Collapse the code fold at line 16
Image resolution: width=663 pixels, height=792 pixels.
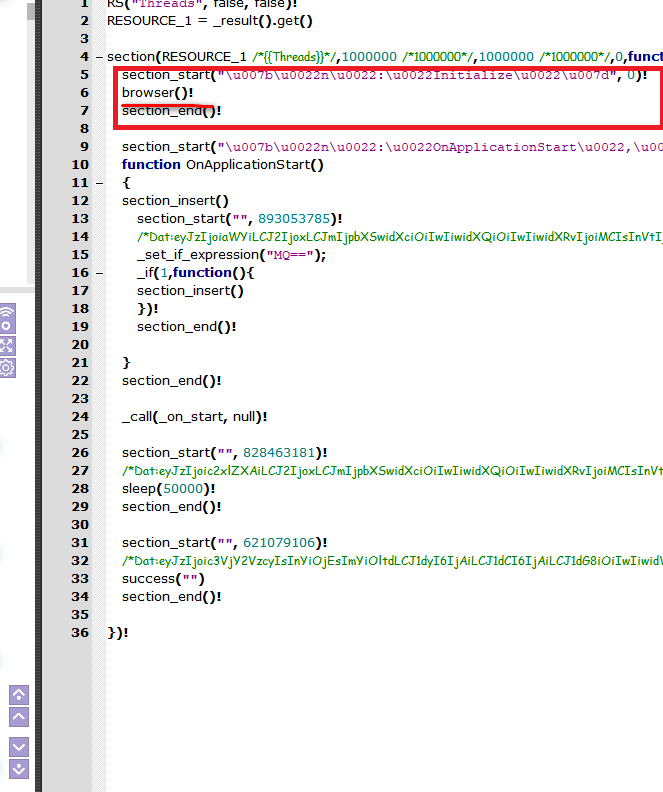click(98, 273)
